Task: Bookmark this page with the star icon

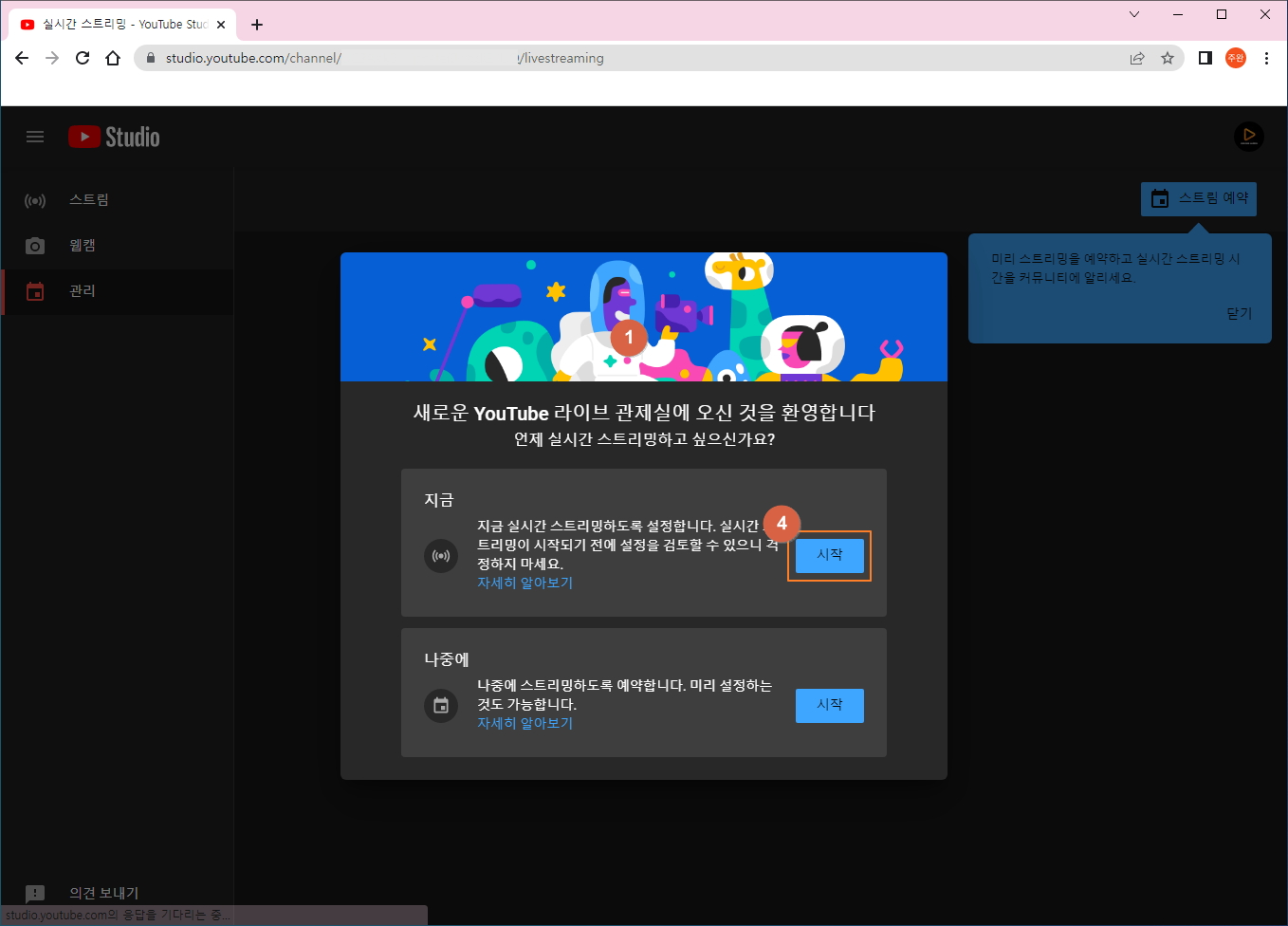Action: 1168,58
